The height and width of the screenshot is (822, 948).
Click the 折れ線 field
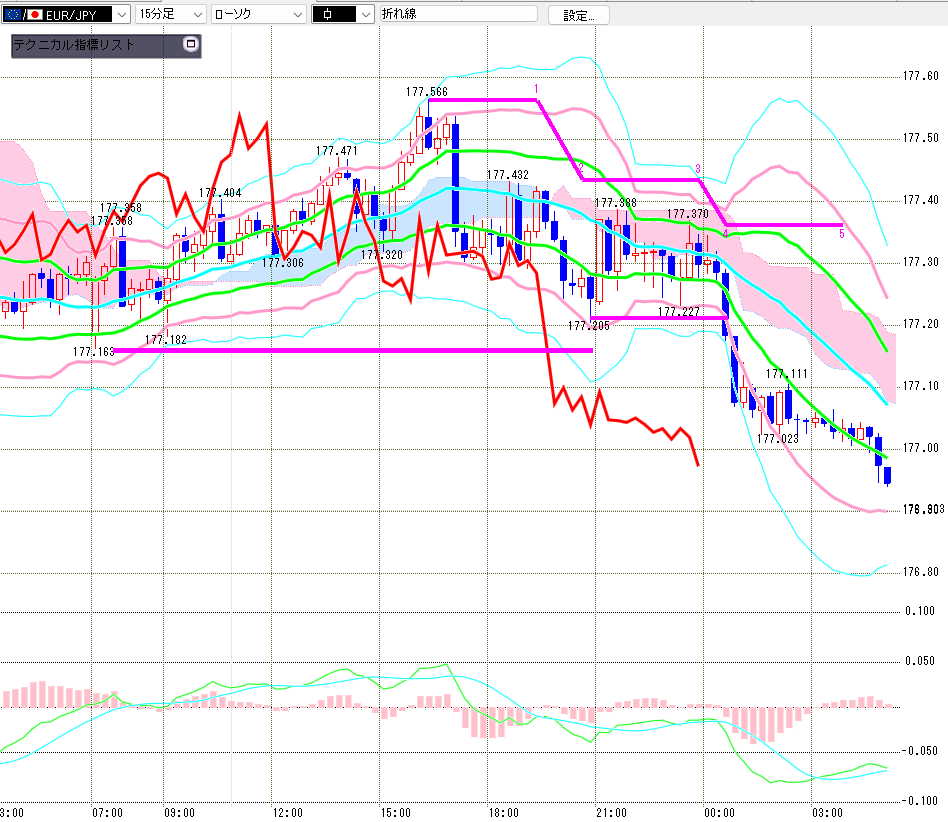coord(458,14)
